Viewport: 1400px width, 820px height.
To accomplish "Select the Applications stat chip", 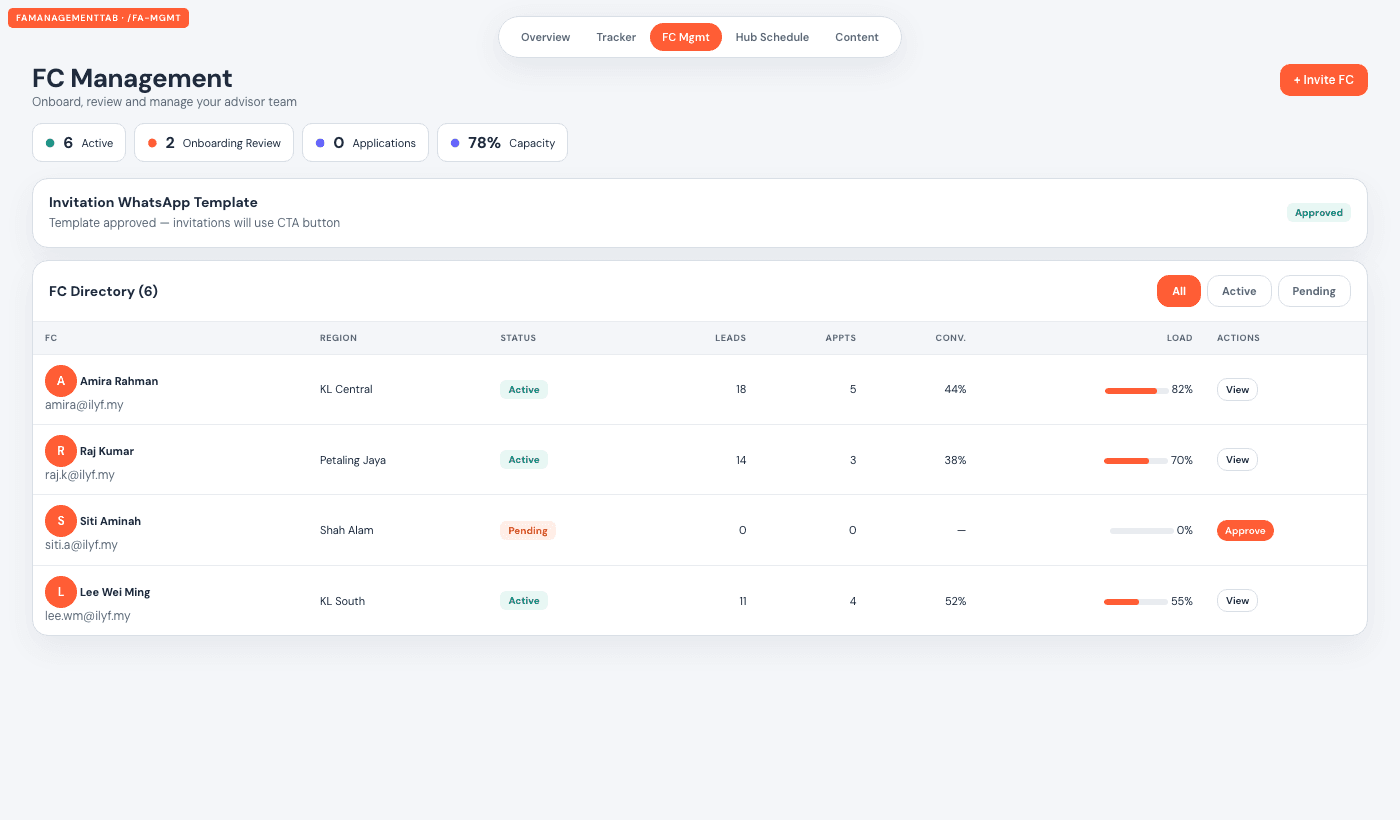I will pos(365,143).
